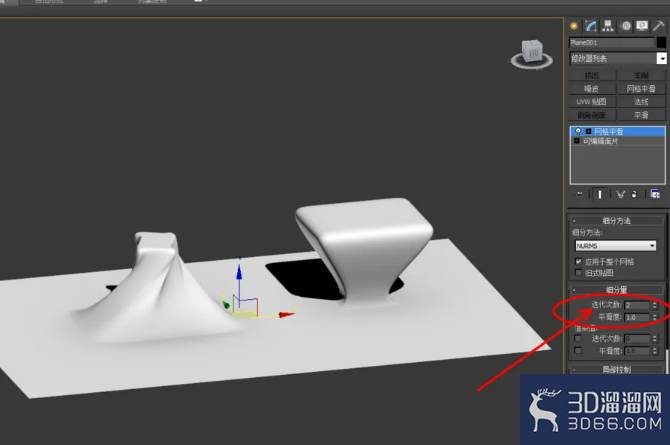Enable render 平滑度 checkbox
This screenshot has width=670, height=445.
click(578, 351)
